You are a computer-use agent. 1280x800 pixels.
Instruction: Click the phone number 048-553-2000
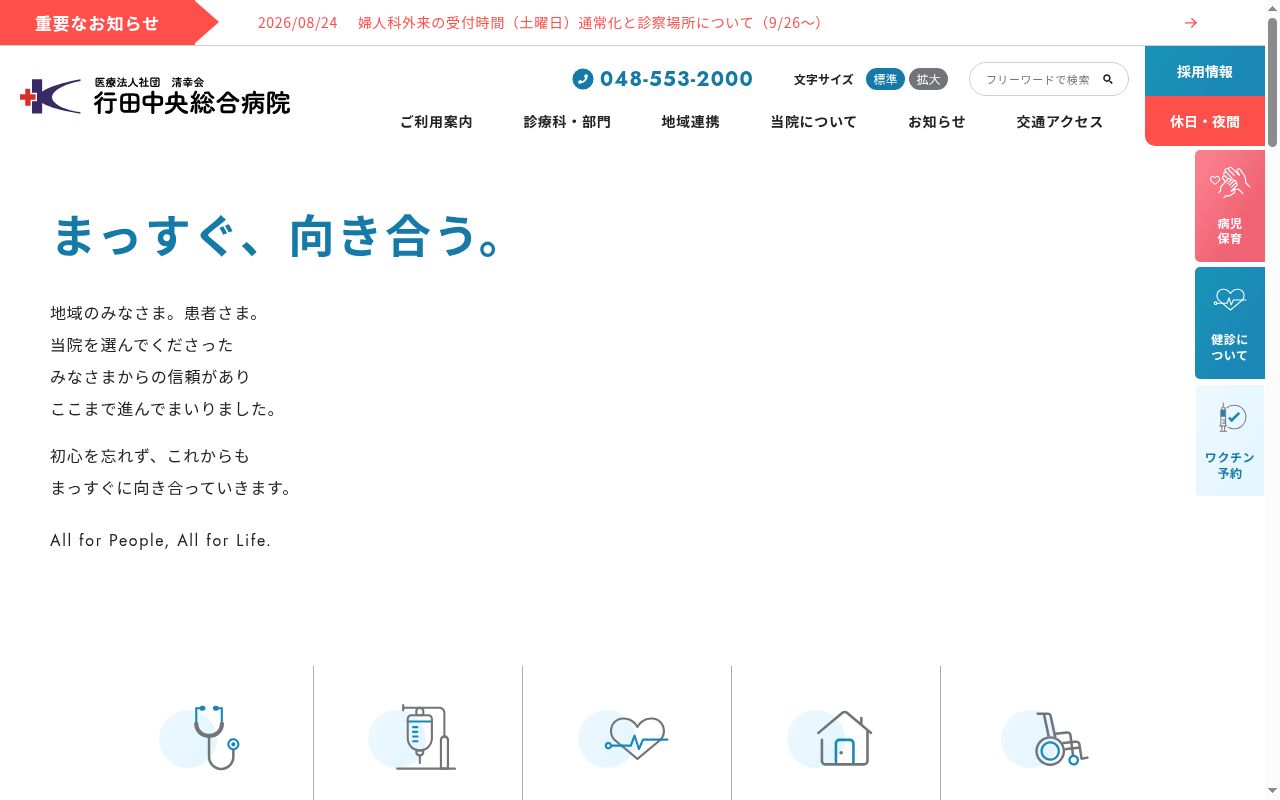676,79
